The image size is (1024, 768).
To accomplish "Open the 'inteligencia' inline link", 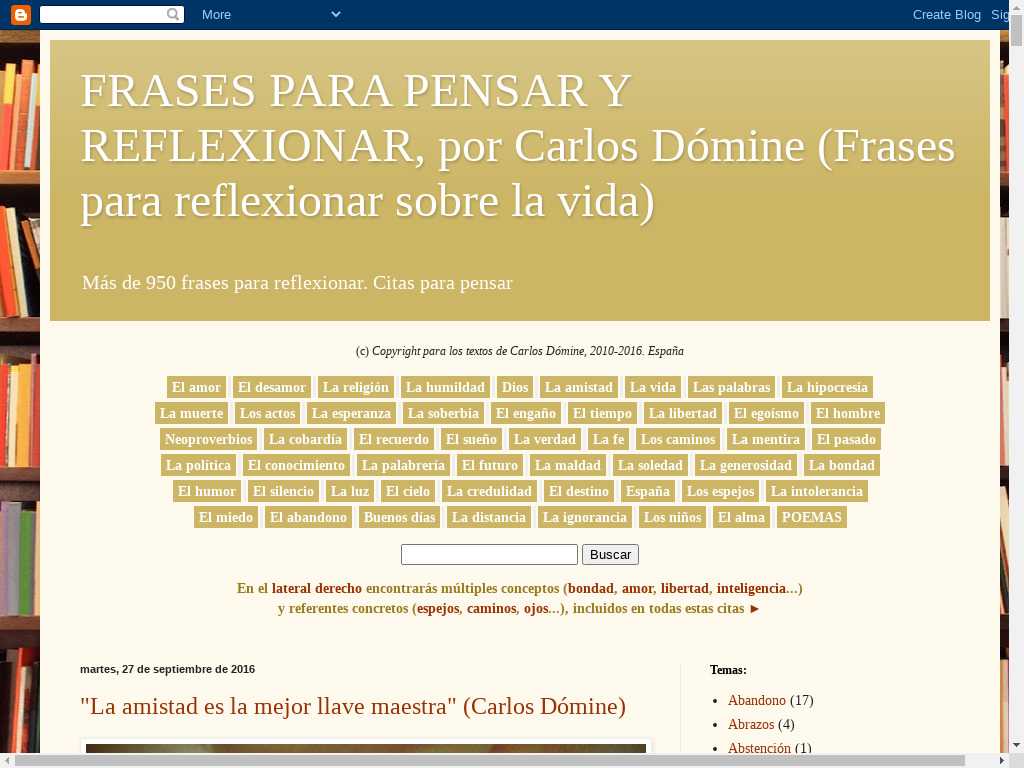I will 751,588.
